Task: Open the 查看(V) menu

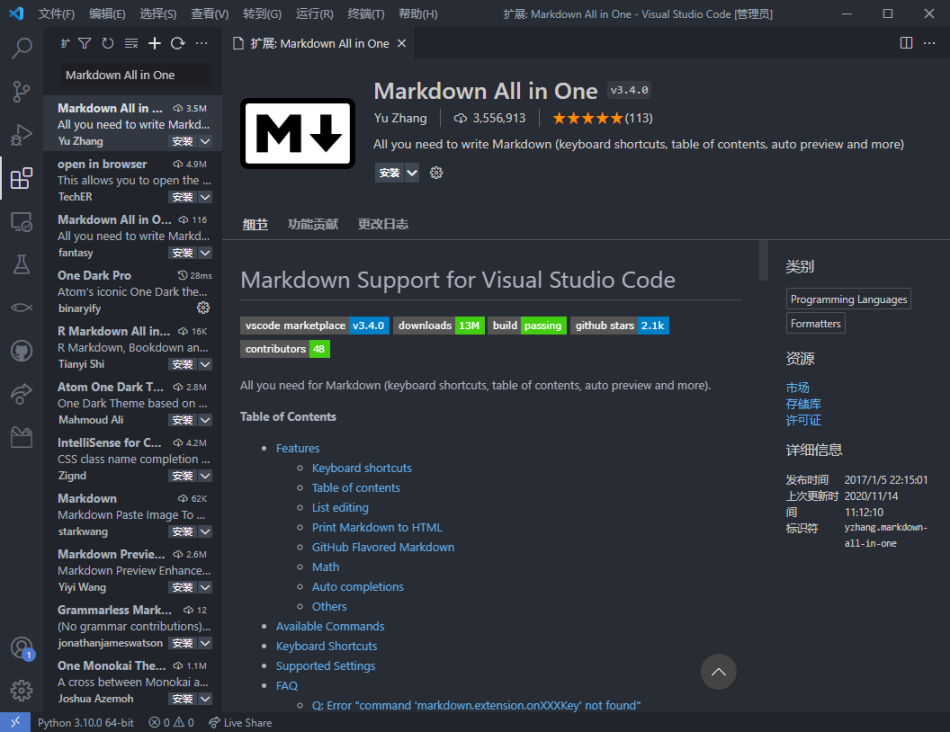Action: [x=210, y=13]
